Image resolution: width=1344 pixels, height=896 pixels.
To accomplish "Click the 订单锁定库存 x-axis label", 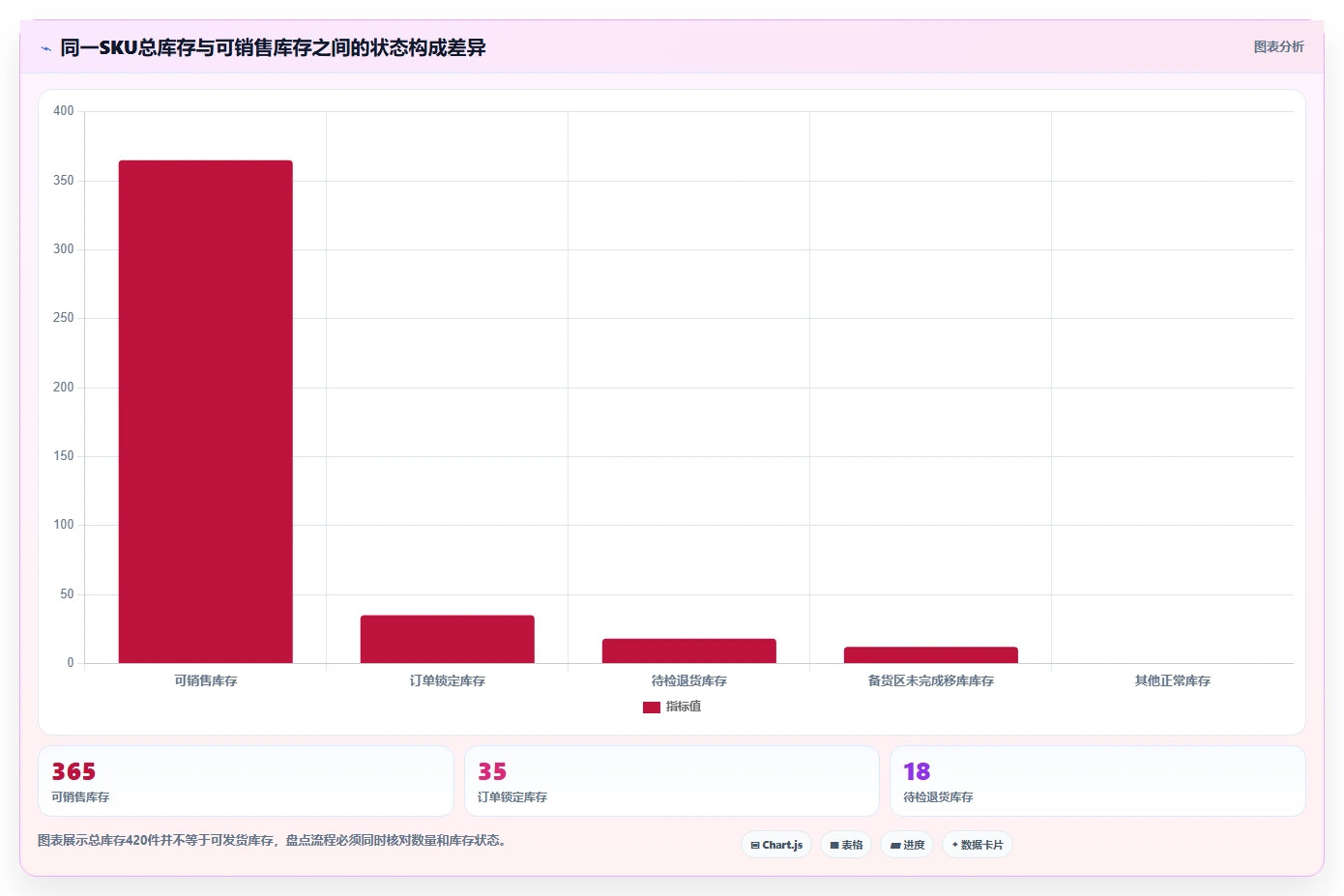I will (447, 681).
